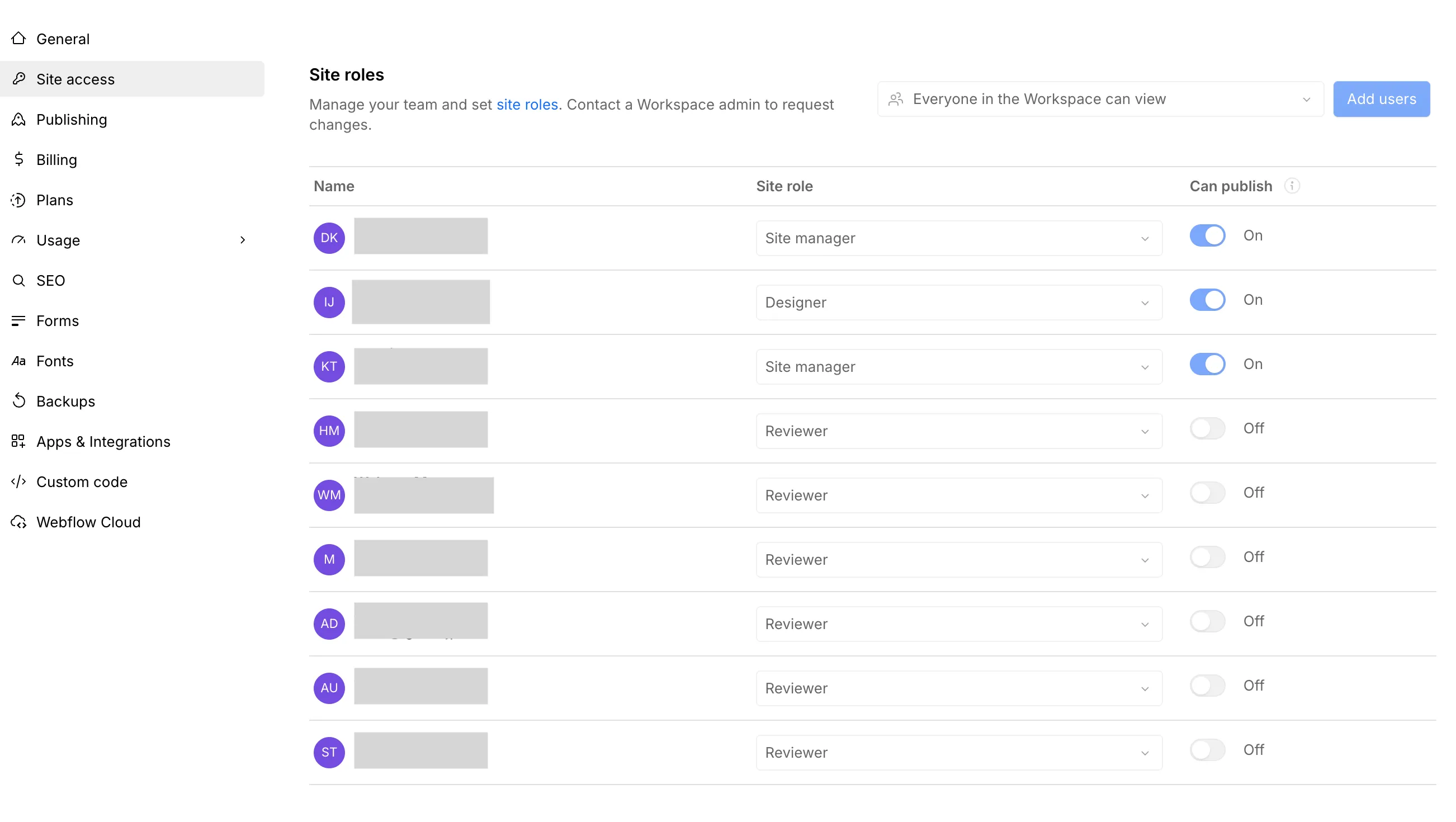
Task: Click the General home icon
Action: (x=18, y=39)
